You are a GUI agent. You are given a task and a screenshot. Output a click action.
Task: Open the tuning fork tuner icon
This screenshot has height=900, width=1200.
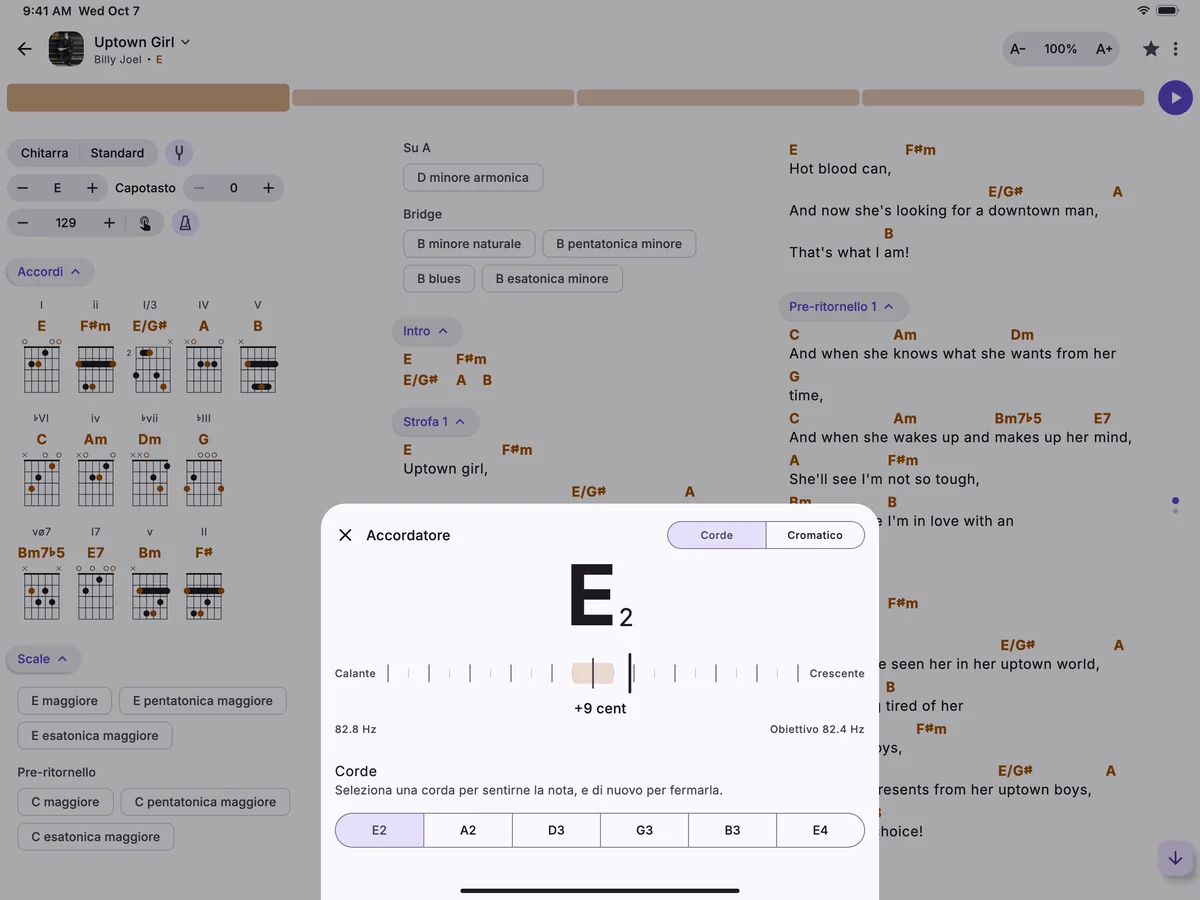click(x=179, y=153)
